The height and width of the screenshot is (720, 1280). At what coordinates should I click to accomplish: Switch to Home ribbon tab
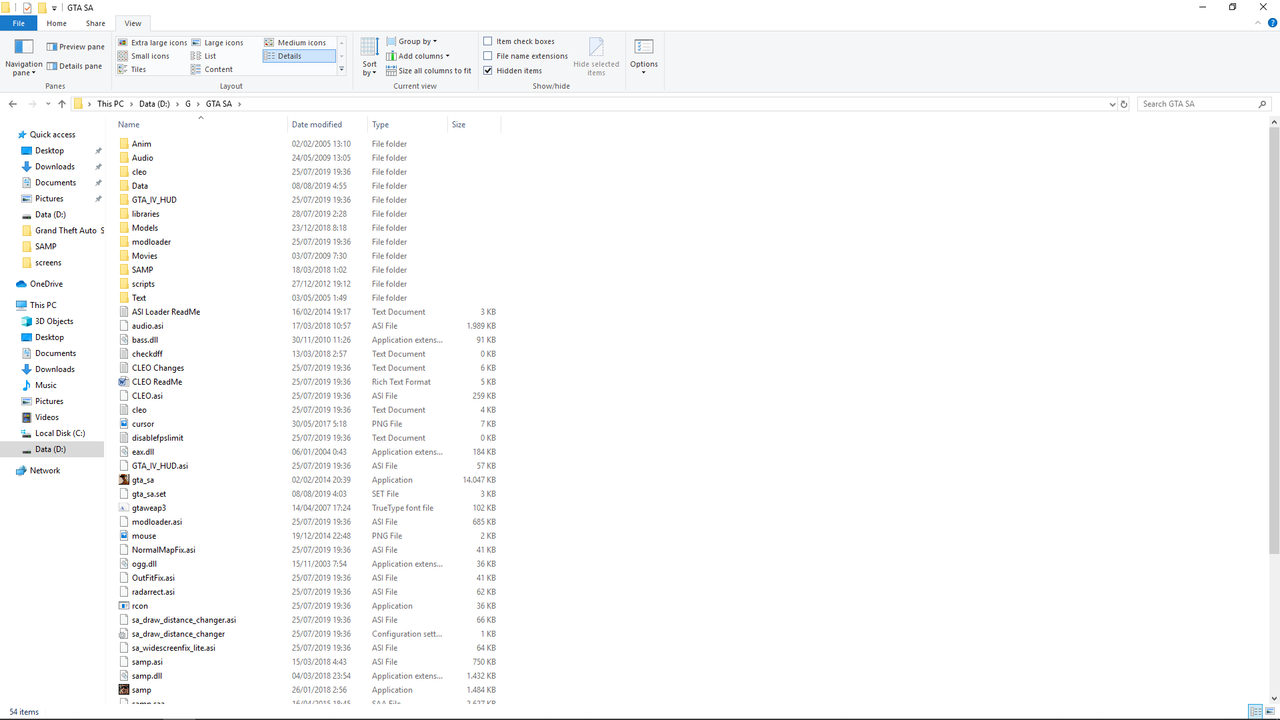tap(56, 23)
